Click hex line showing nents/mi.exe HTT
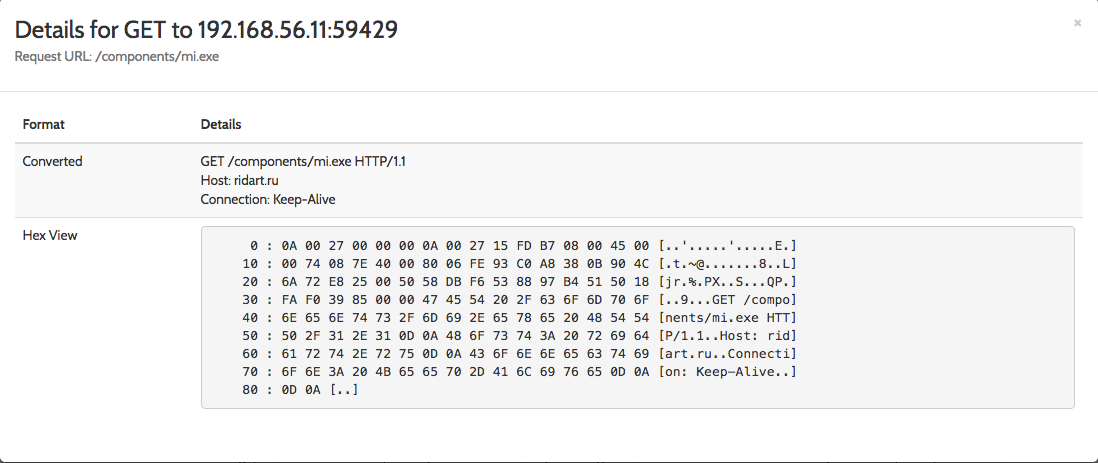The image size is (1098, 463). click(x=520, y=318)
